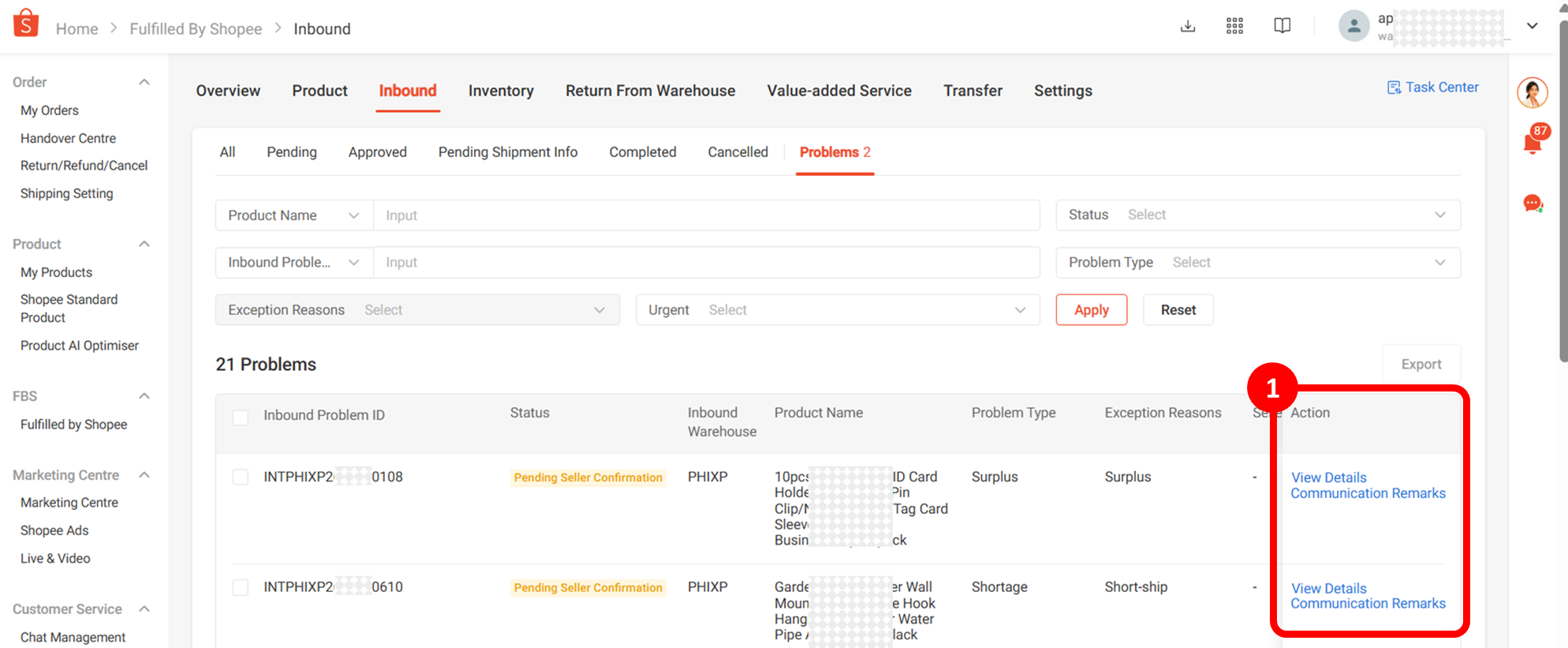Screen dimensions: 1568x648
Task: Switch to the Overview tab
Action: [228, 91]
